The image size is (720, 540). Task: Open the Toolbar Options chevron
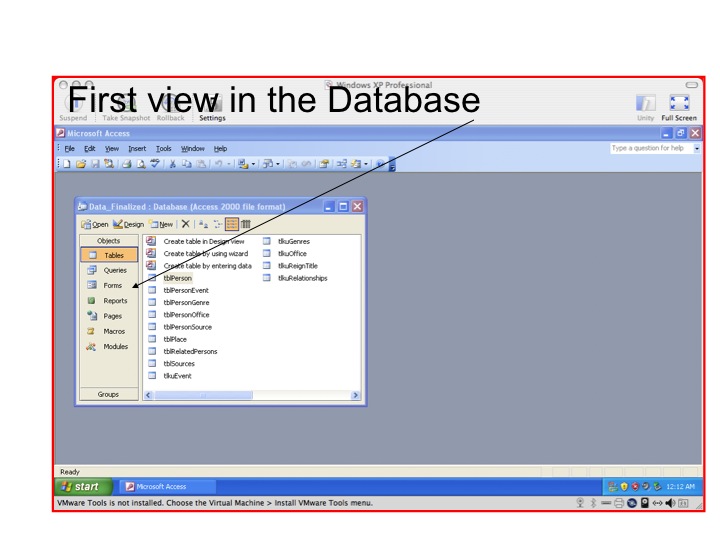point(392,164)
